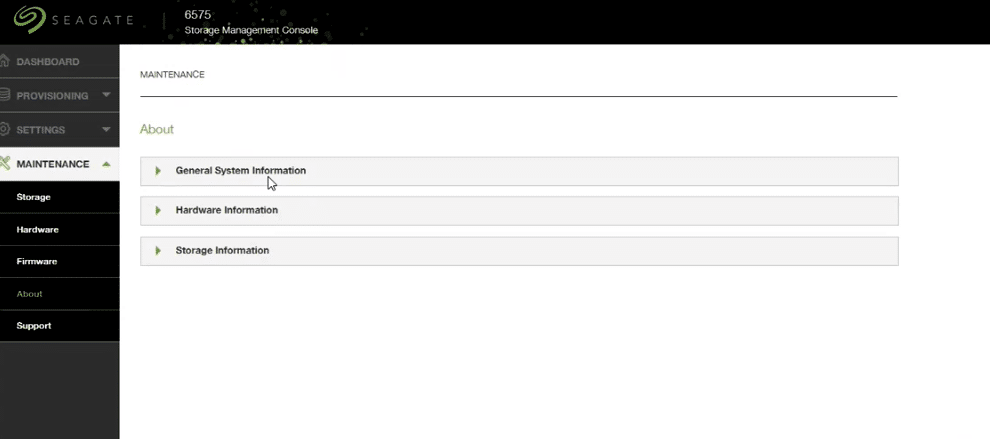Screen dimensions: 990x439
Task: Click the Provisioning stack icon
Action: coord(4,95)
